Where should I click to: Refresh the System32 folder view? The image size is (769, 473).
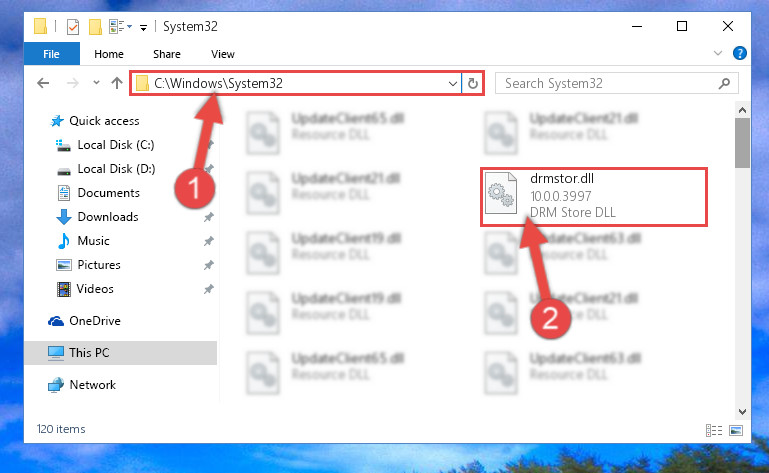point(473,83)
